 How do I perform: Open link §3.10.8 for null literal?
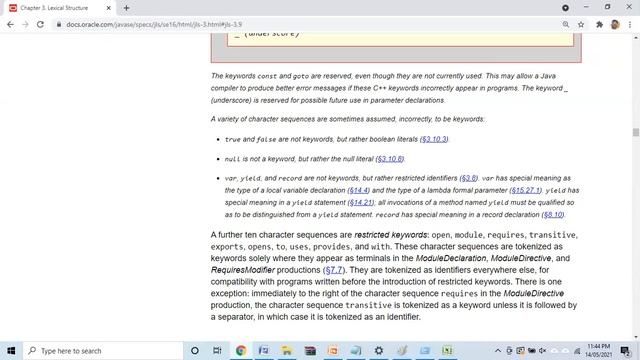390,159
